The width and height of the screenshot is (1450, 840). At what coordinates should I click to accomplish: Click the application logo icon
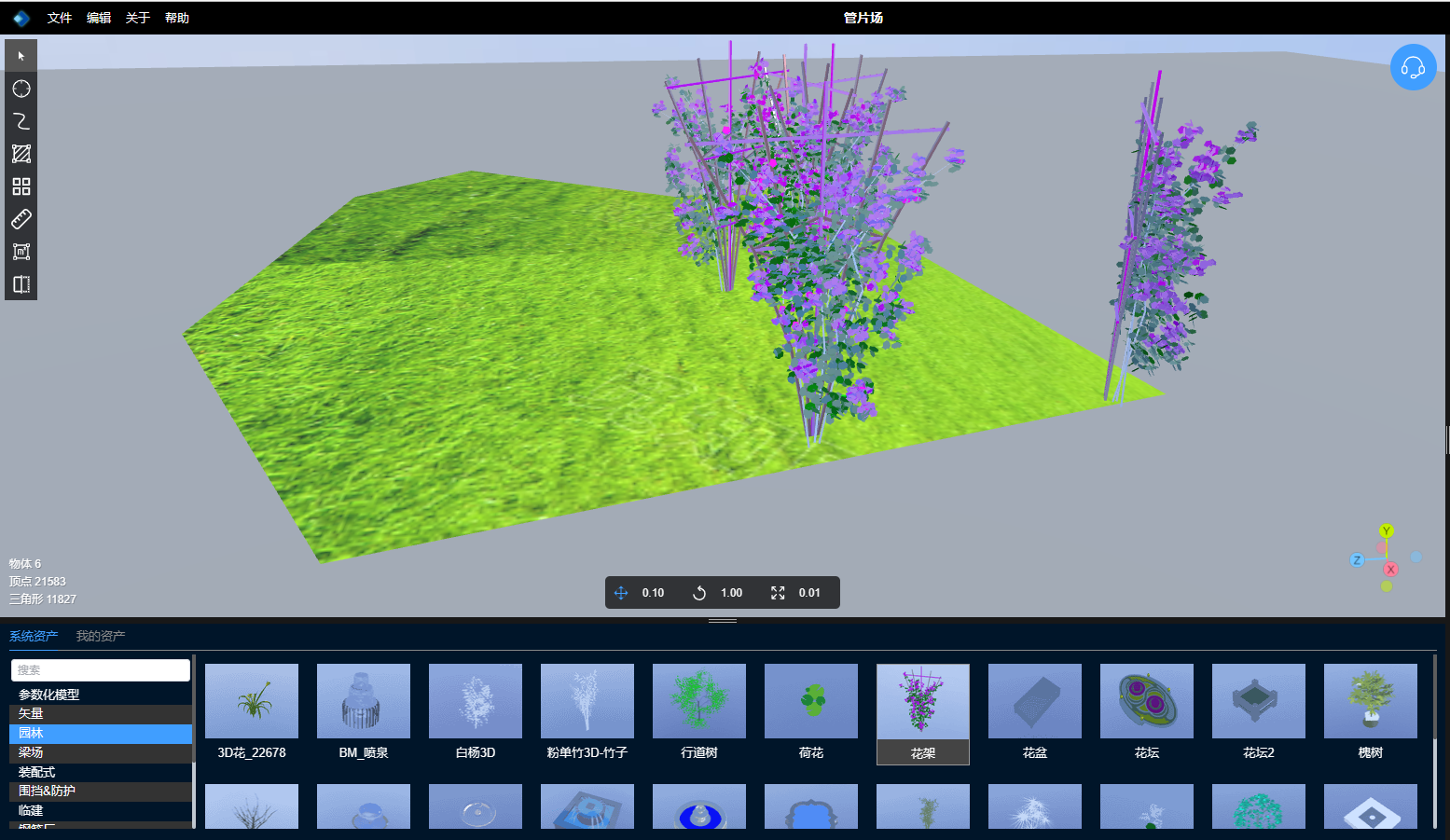[x=21, y=18]
